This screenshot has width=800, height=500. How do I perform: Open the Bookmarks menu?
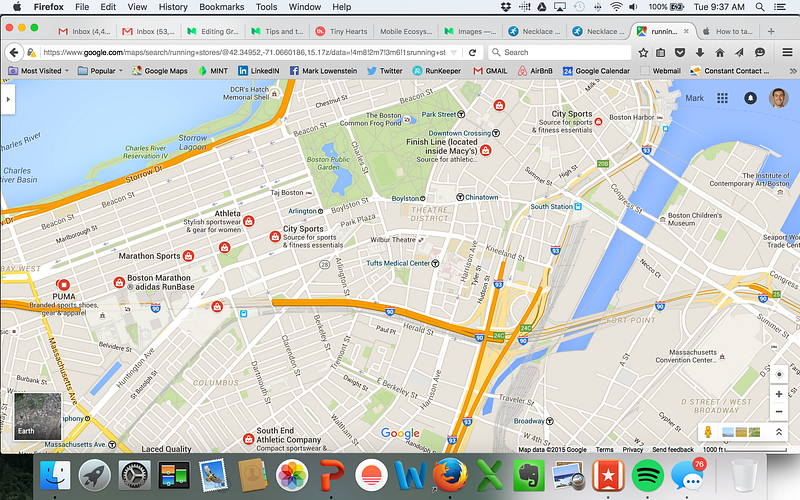point(221,7)
